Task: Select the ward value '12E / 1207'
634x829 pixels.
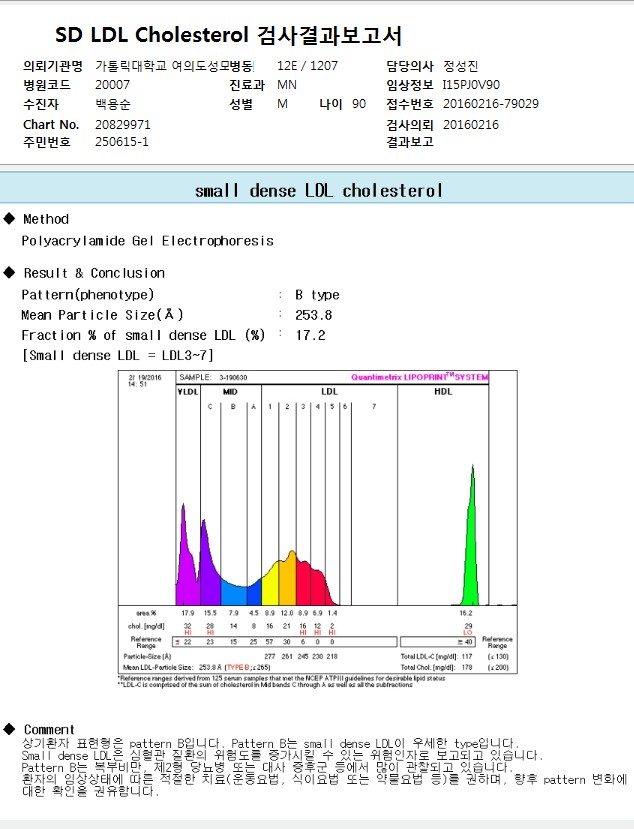Action: click(x=307, y=66)
